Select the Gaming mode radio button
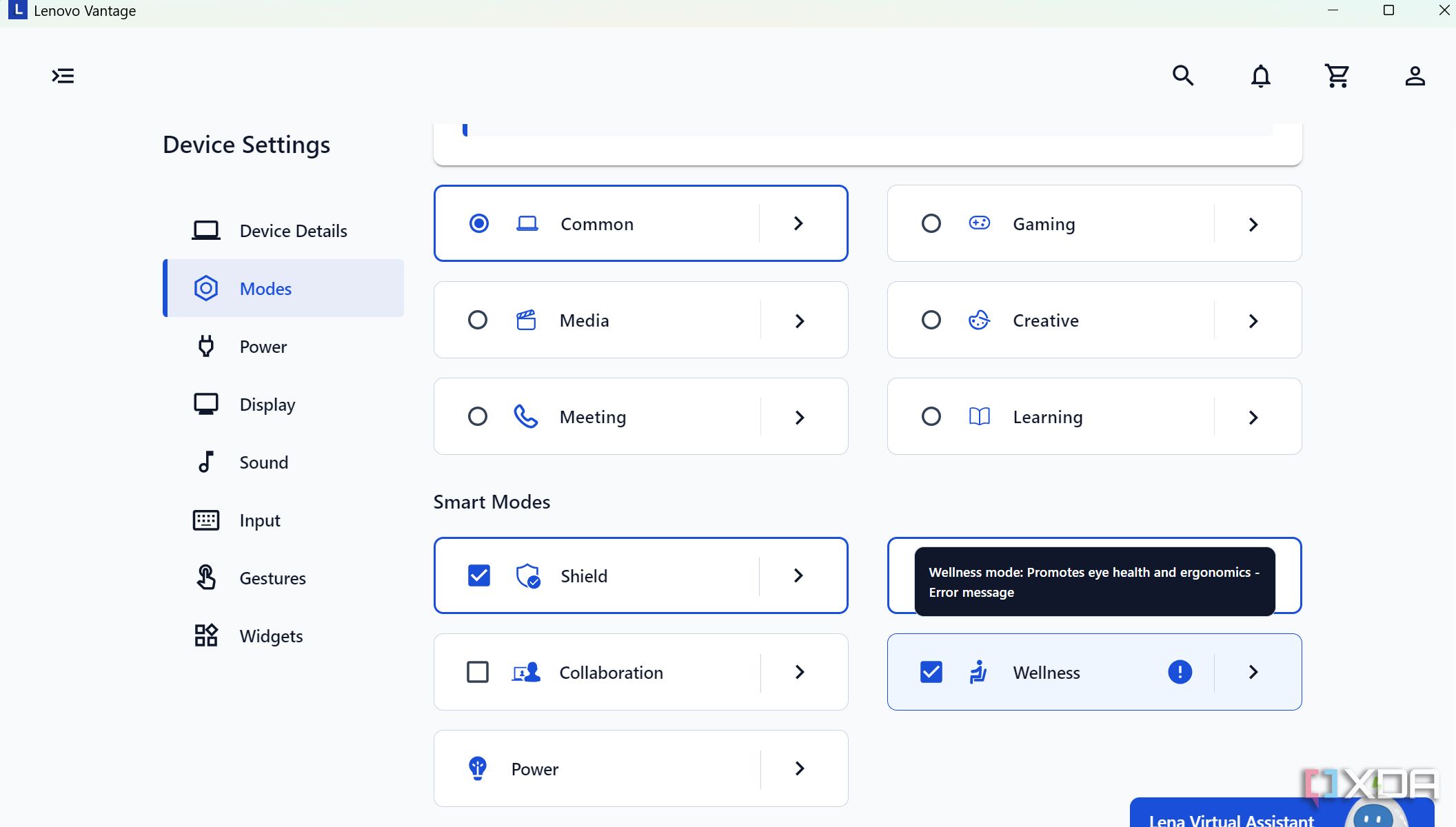 click(931, 223)
